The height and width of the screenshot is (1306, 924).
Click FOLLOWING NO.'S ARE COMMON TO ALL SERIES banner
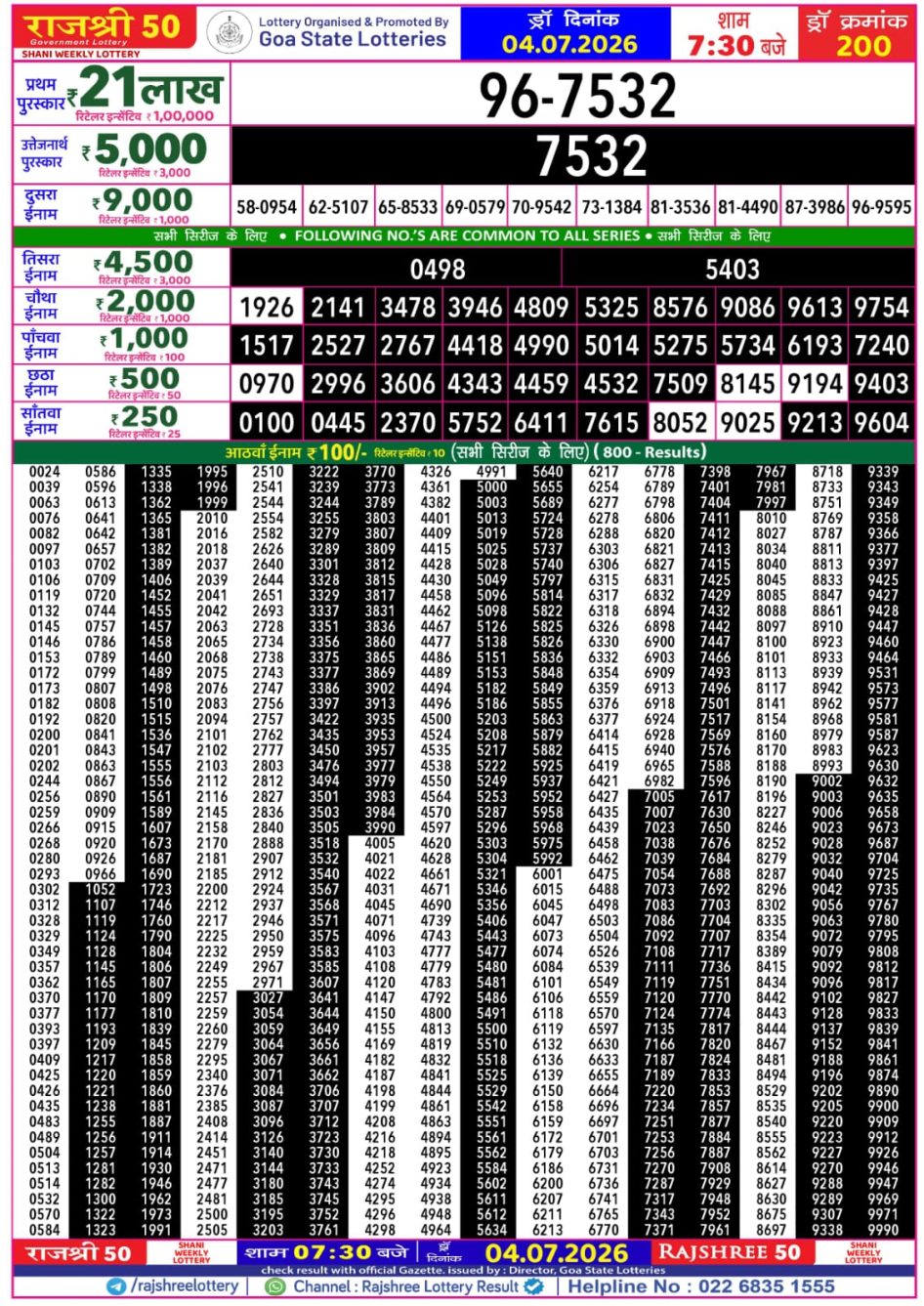click(x=467, y=236)
